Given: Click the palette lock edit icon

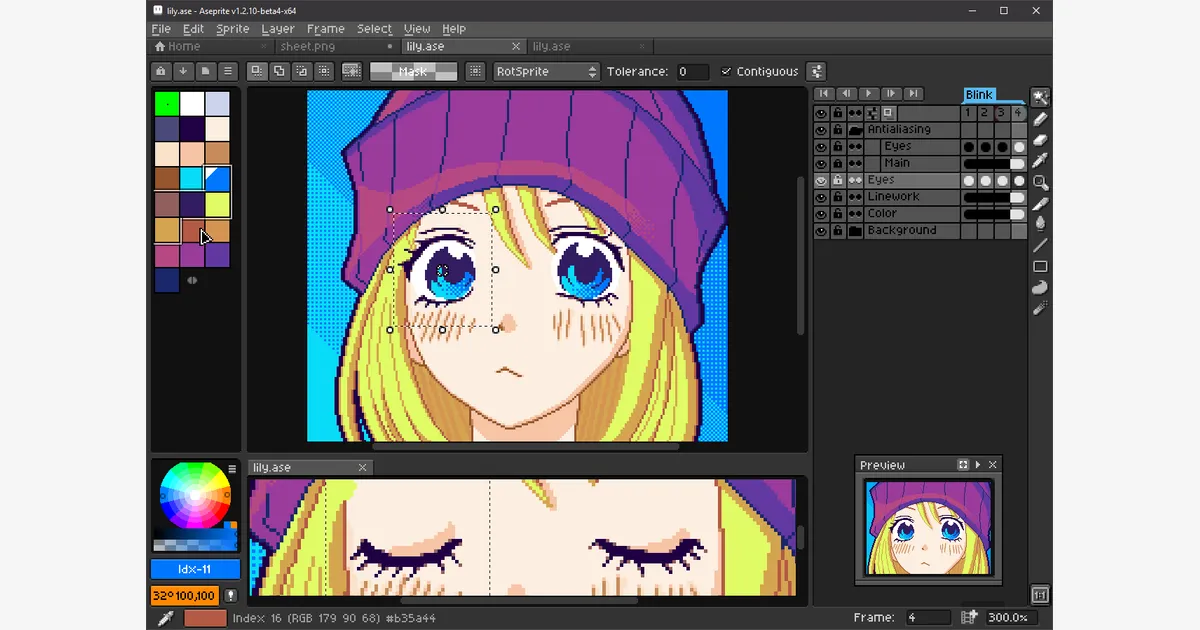Looking at the screenshot, I should coord(160,71).
